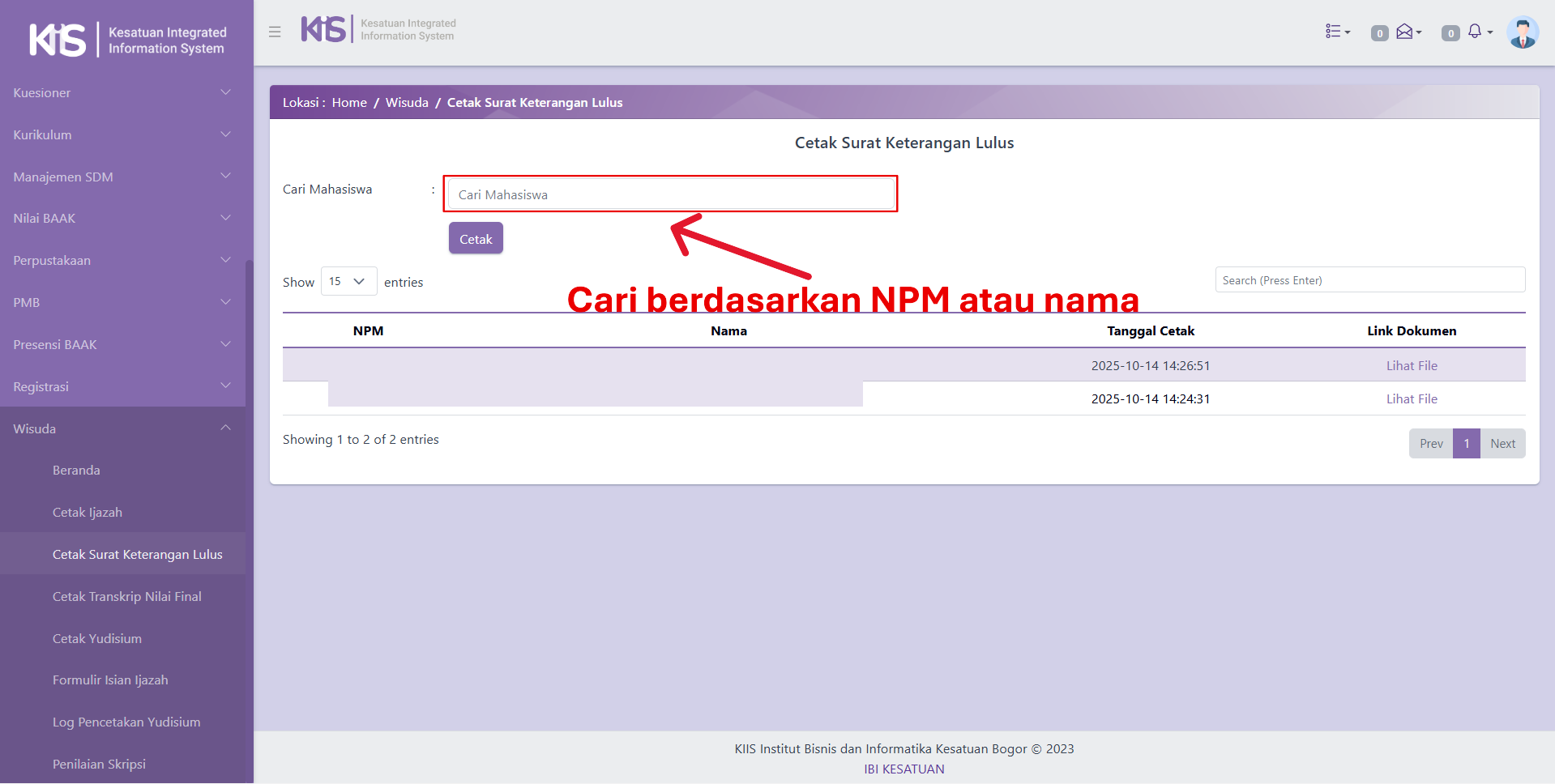Go to Cetak Transkrip Nilai Final
Screen dimensions: 1555x784
point(127,597)
